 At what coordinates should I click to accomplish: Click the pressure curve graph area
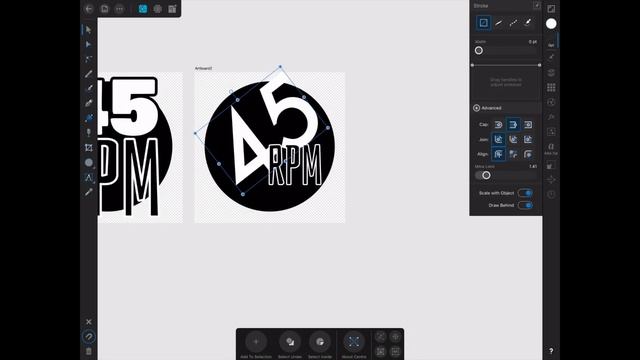[506, 82]
